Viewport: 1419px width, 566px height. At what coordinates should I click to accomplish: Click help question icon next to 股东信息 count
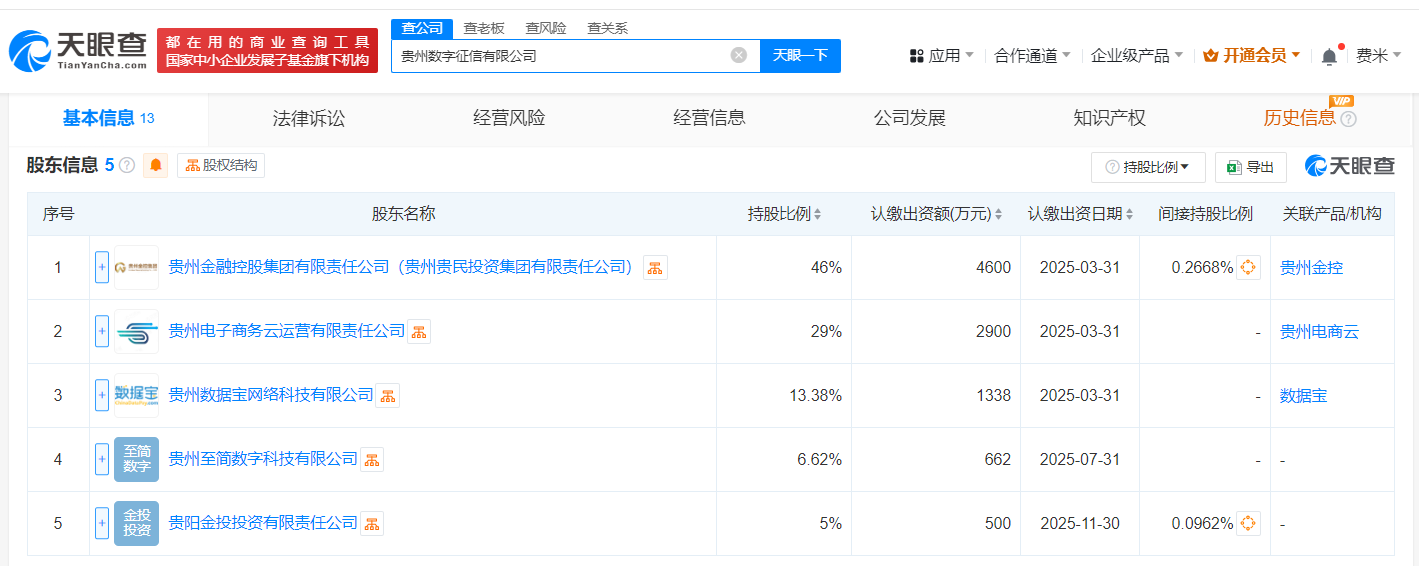(x=127, y=166)
